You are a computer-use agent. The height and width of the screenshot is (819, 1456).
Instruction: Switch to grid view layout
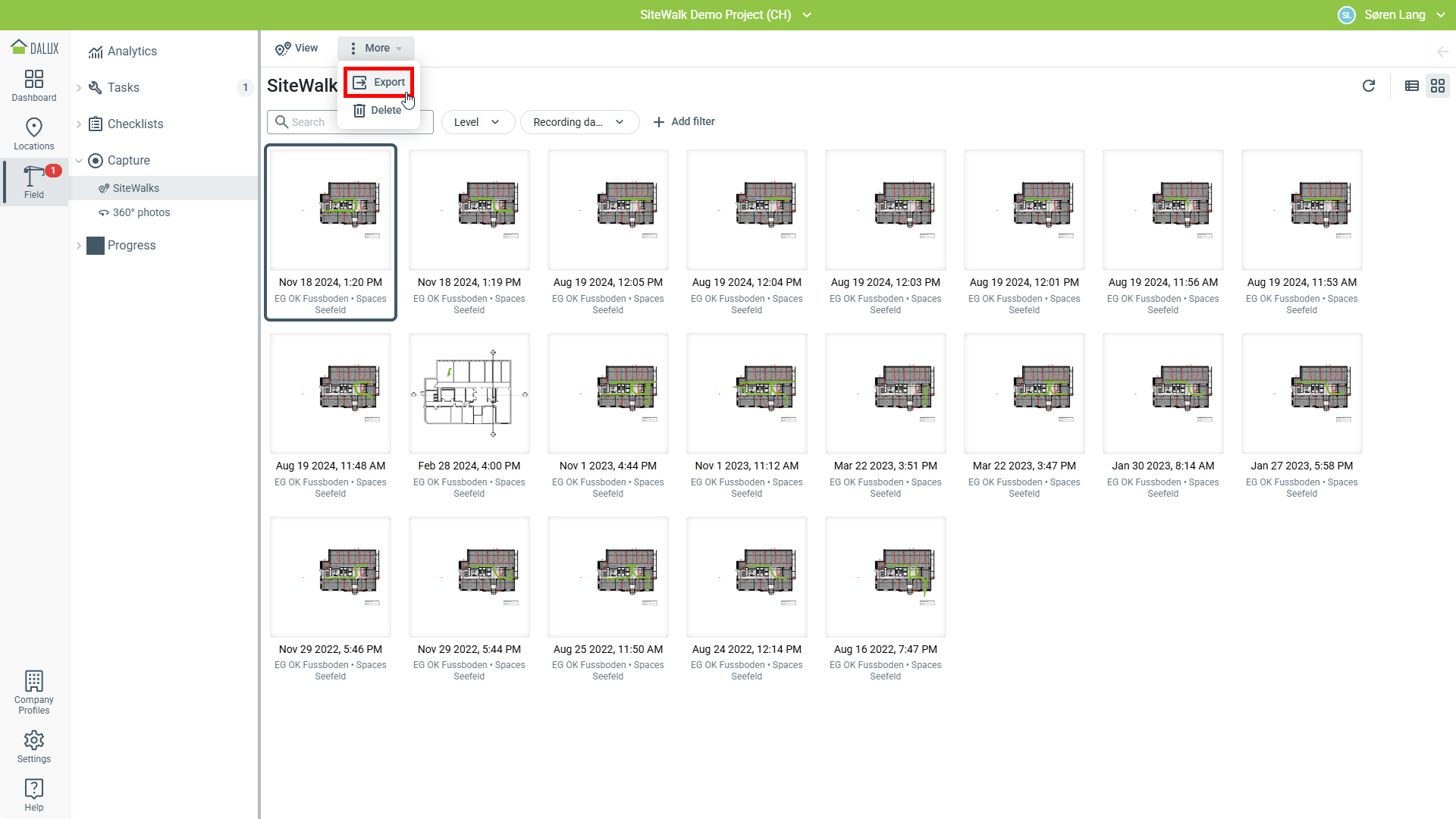pyautogui.click(x=1438, y=86)
